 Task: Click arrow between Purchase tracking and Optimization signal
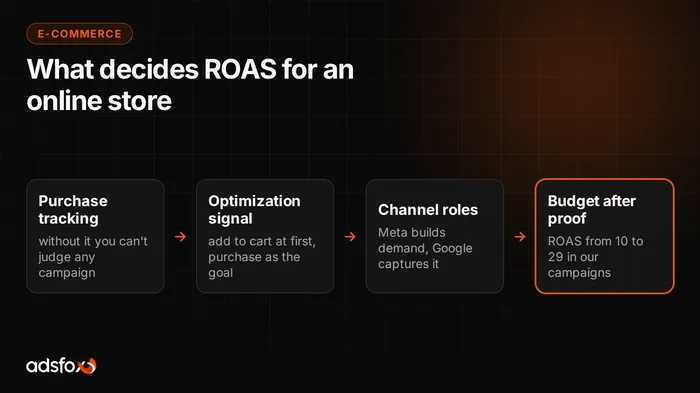tap(180, 236)
